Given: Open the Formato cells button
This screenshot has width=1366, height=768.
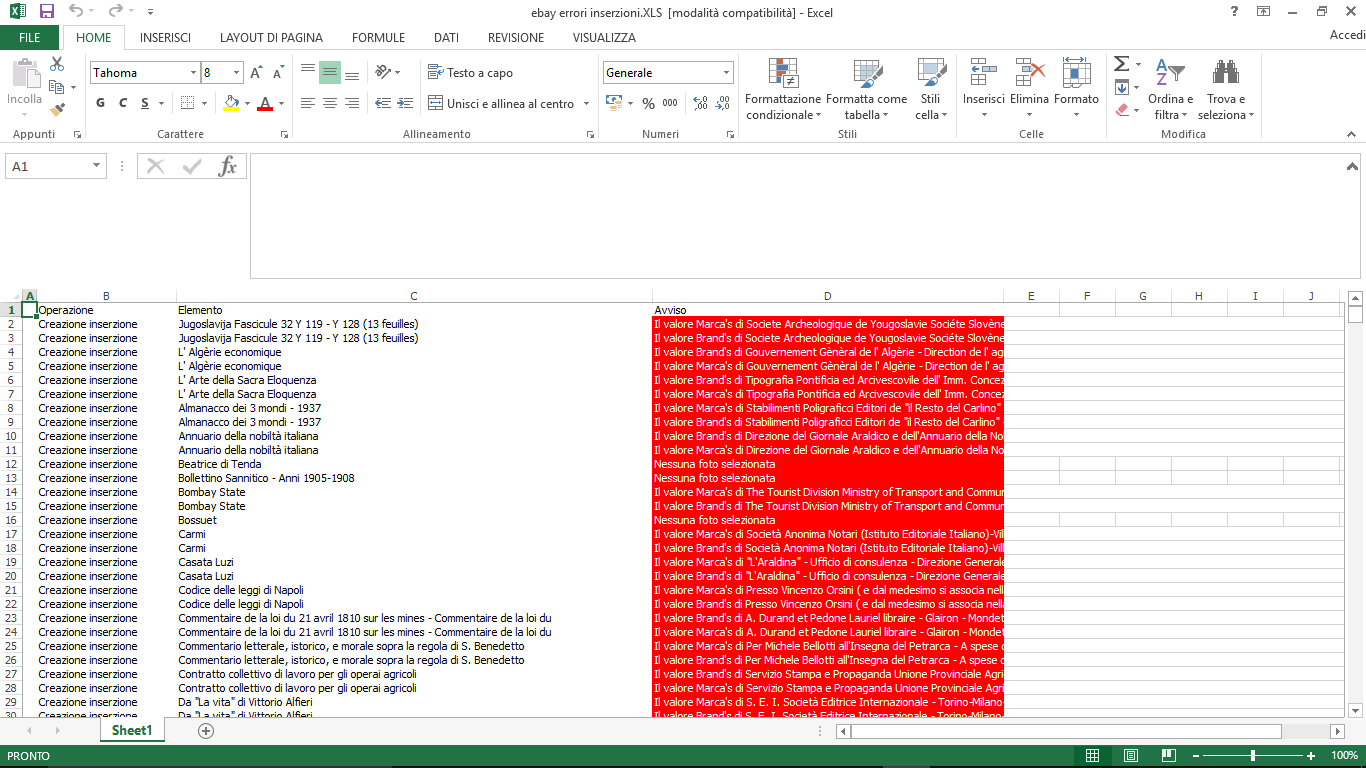Looking at the screenshot, I should [x=1076, y=90].
